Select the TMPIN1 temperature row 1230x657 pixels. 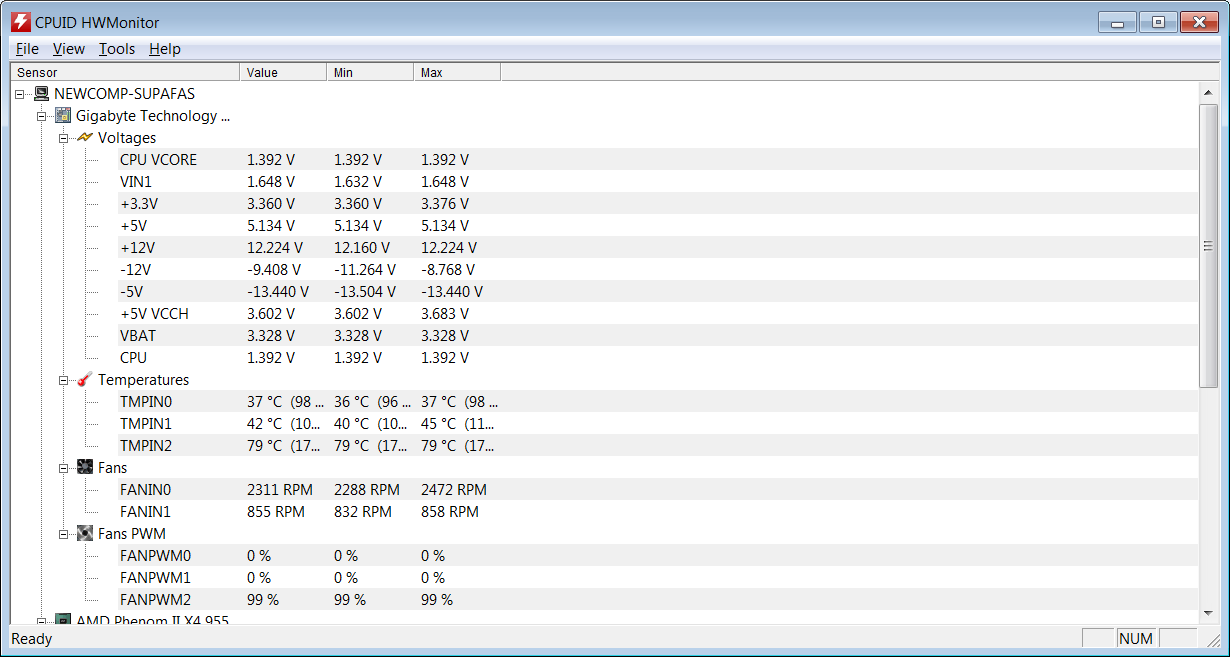click(658, 424)
